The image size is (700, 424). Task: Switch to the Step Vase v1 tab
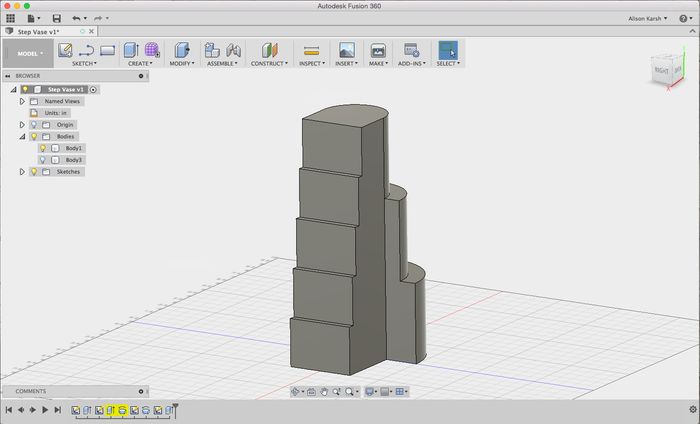[39, 32]
